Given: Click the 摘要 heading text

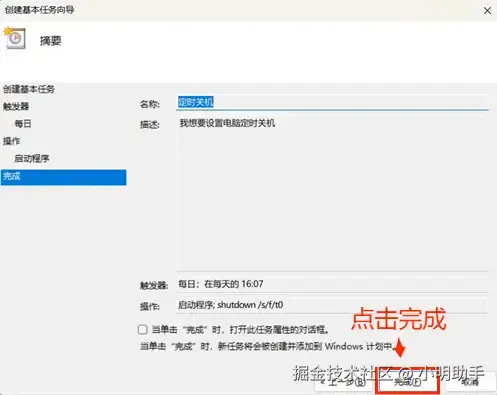Looking at the screenshot, I should [x=51, y=41].
